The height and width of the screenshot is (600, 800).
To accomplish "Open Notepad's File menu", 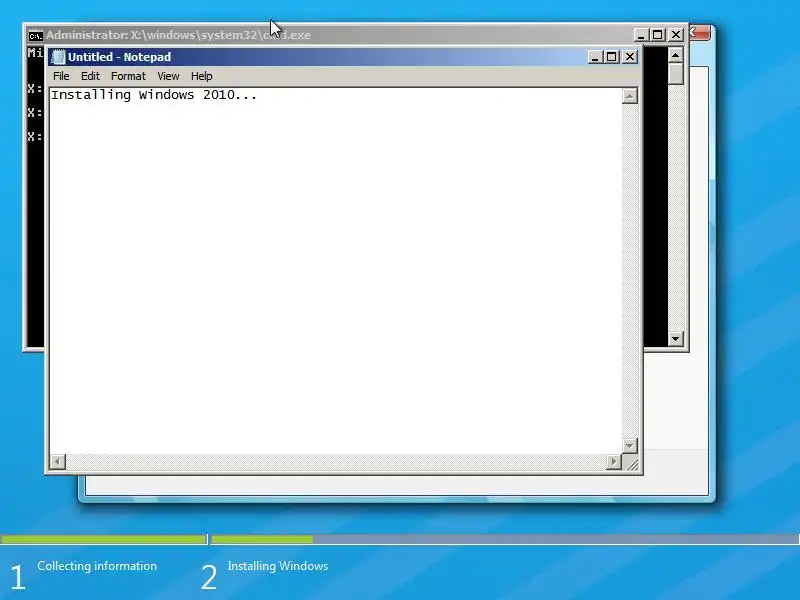I will (61, 76).
